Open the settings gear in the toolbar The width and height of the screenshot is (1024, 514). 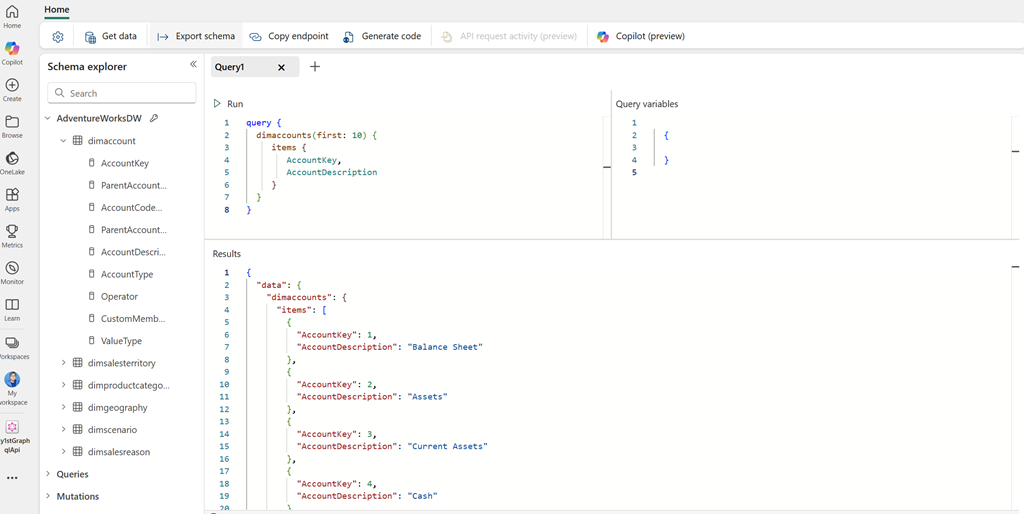click(x=57, y=37)
